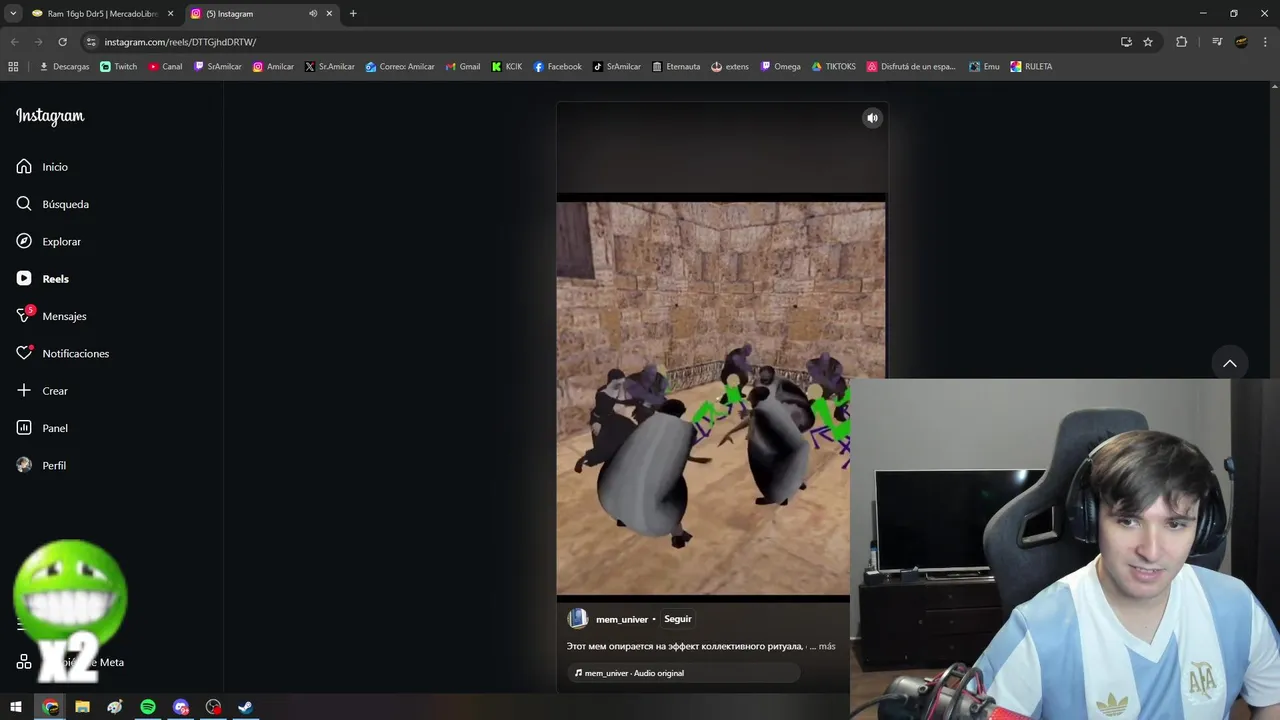This screenshot has height=720, width=1280.
Task: Open a new browser tab
Action: 353,14
